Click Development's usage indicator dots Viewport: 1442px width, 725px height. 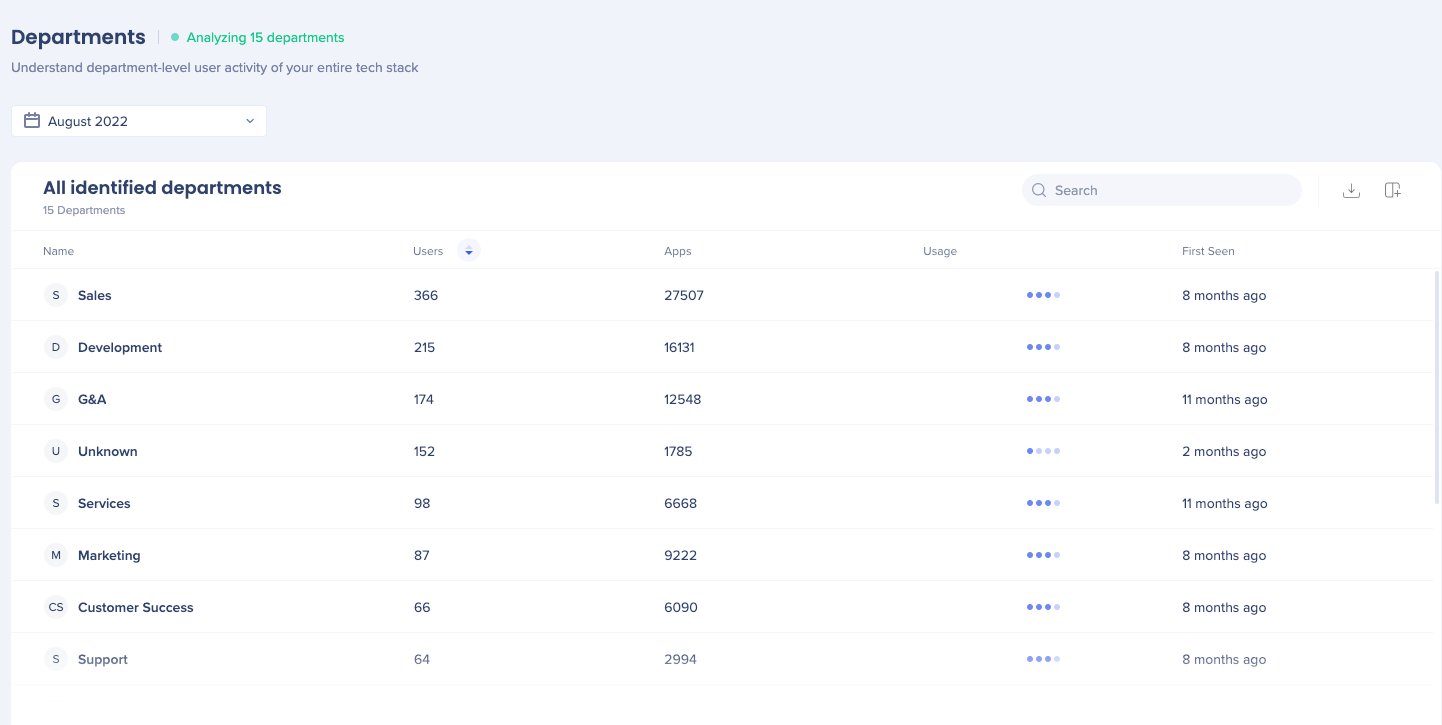click(x=1043, y=347)
